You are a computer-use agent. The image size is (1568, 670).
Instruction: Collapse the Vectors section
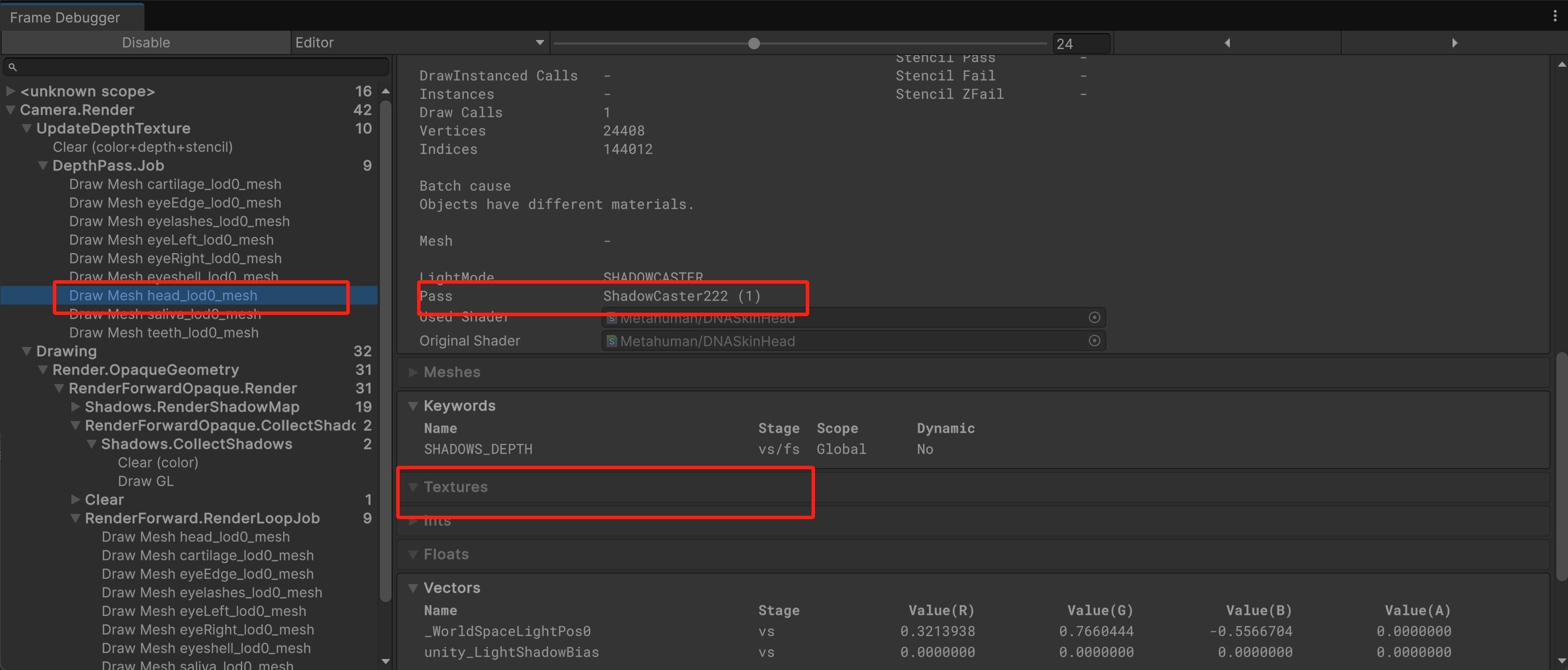413,587
